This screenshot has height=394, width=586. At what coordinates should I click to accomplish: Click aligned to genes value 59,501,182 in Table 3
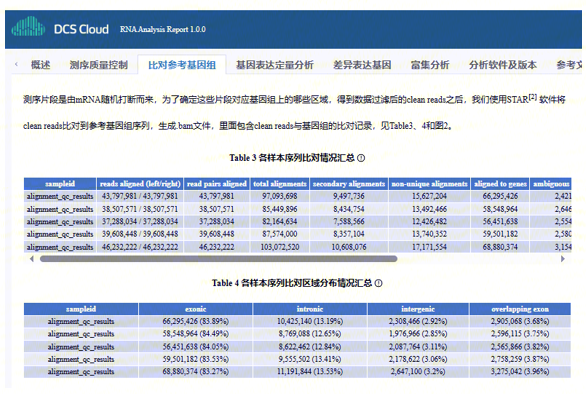500,234
